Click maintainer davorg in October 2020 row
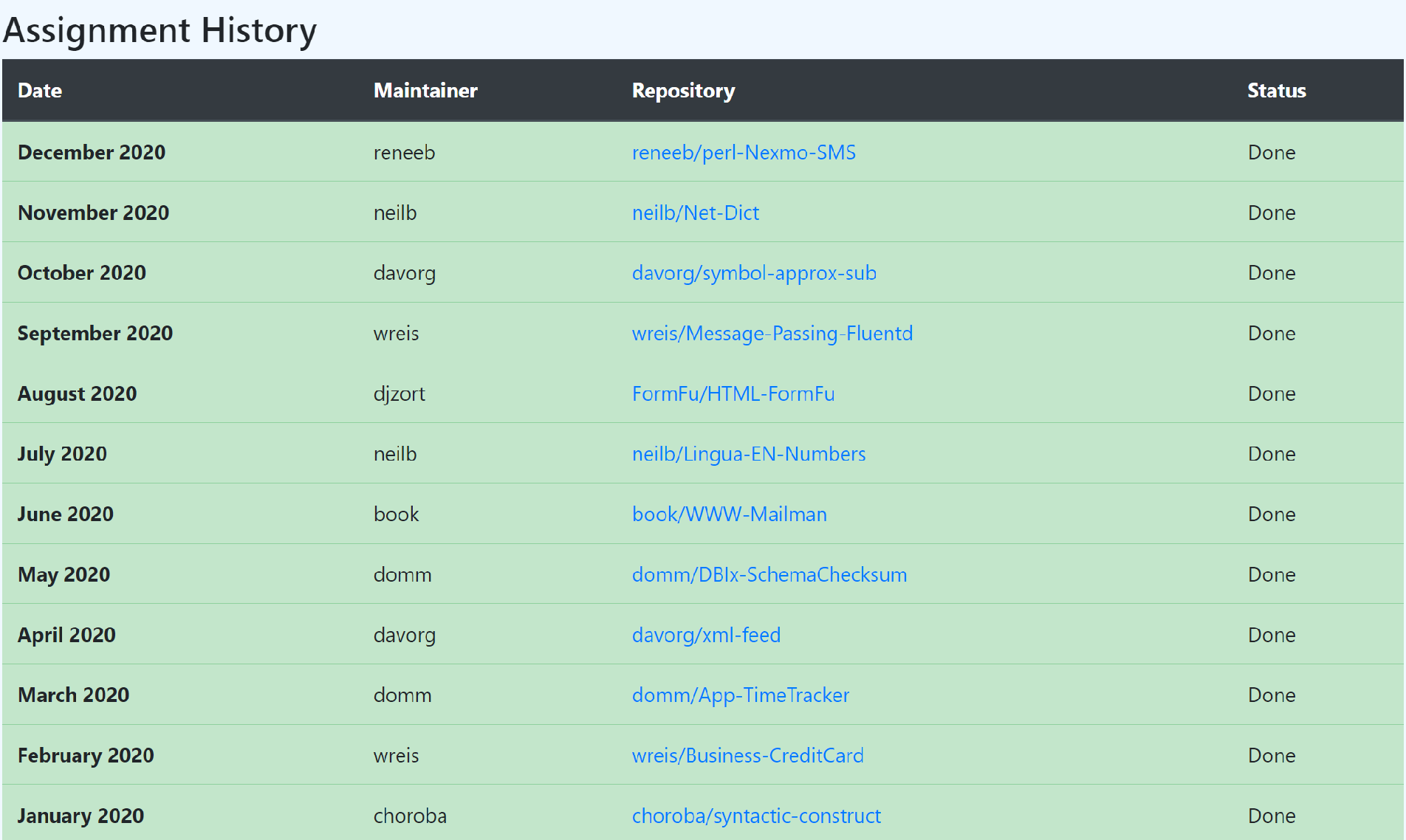Image resolution: width=1406 pixels, height=840 pixels. (405, 273)
